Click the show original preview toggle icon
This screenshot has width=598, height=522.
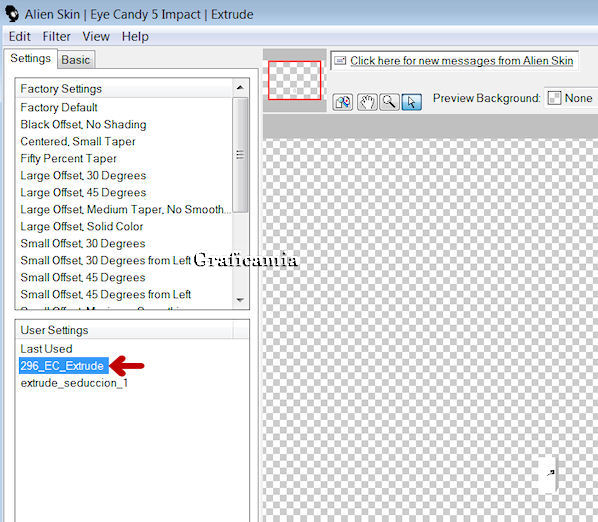pos(342,102)
